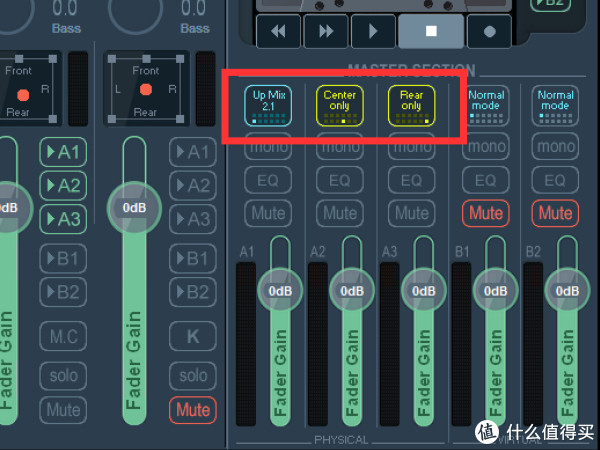
Task: Change the Center only bus mode
Action: pyautogui.click(x=340, y=106)
